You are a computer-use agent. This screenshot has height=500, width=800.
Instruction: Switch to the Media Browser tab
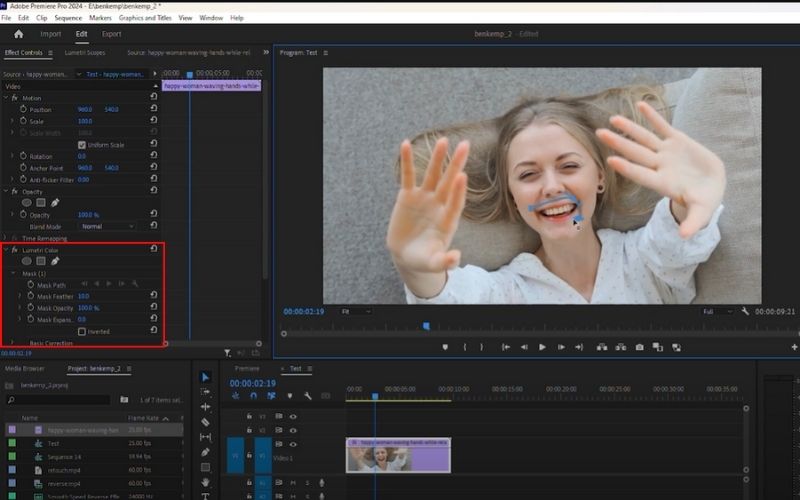[25, 368]
